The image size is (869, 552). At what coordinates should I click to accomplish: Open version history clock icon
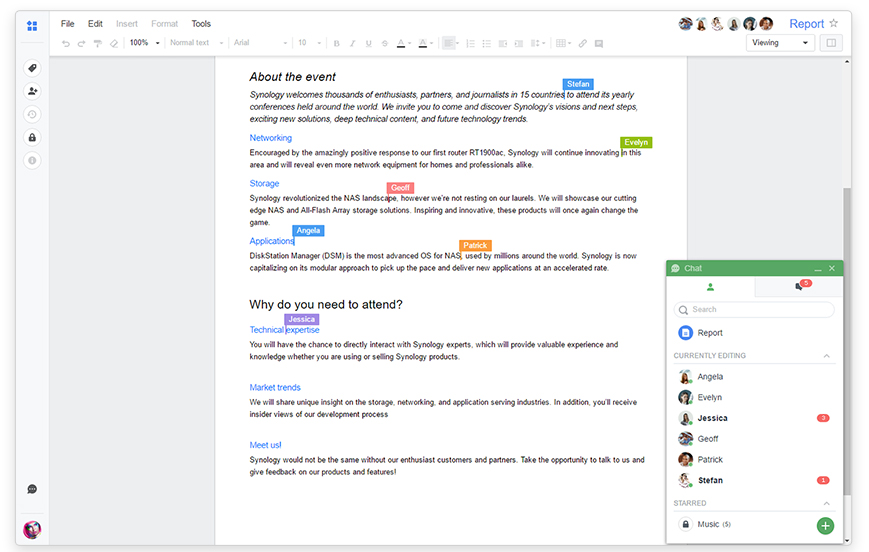32,115
